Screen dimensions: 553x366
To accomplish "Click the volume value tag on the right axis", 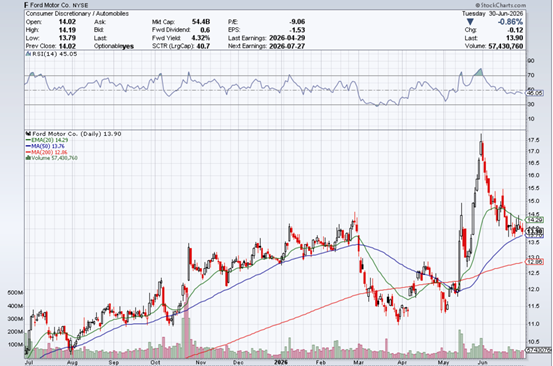I will tap(538, 350).
